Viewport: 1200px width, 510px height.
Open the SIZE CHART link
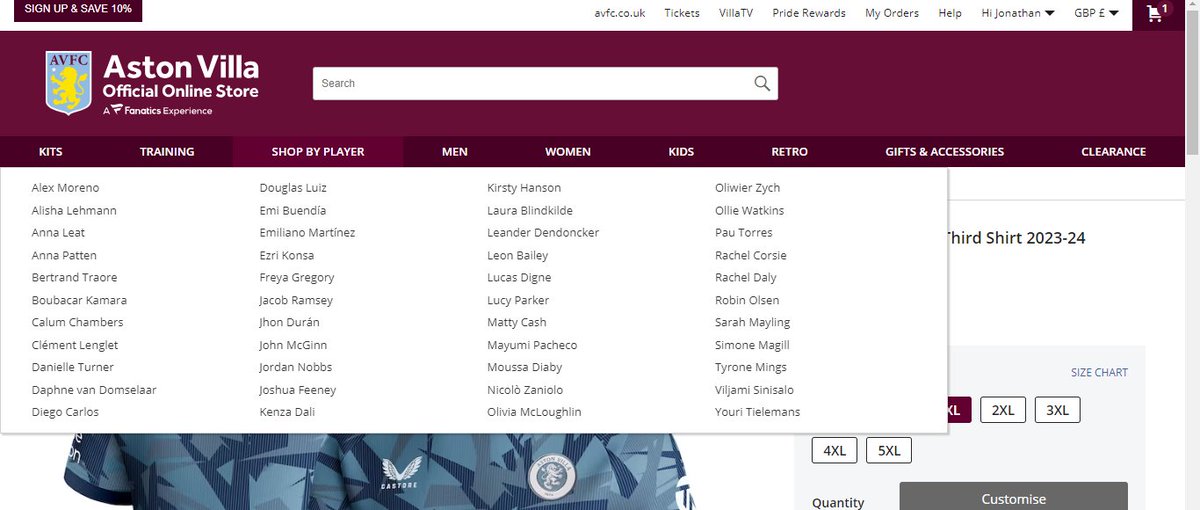pyautogui.click(x=1099, y=373)
